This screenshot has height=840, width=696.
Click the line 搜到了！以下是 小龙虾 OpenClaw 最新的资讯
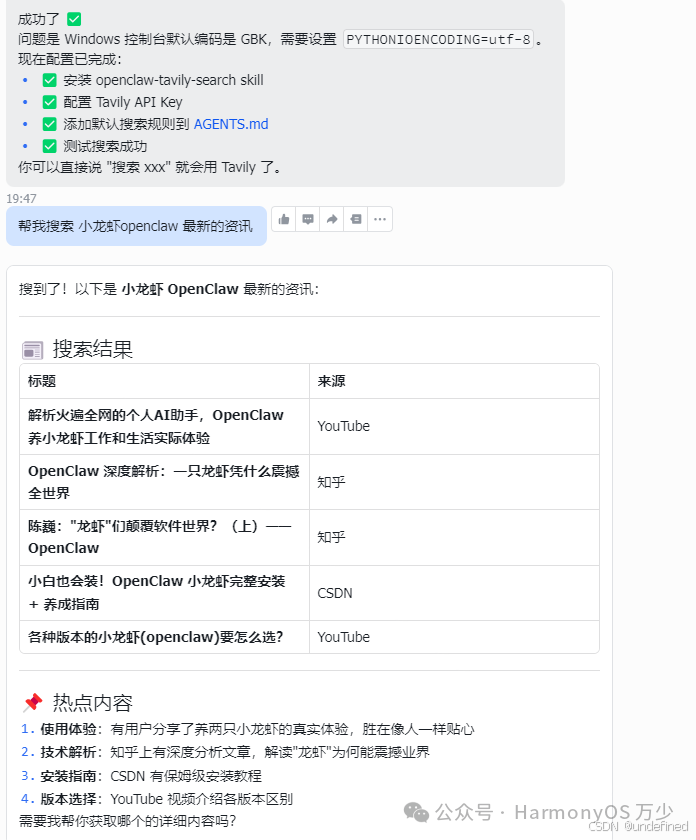point(169,289)
